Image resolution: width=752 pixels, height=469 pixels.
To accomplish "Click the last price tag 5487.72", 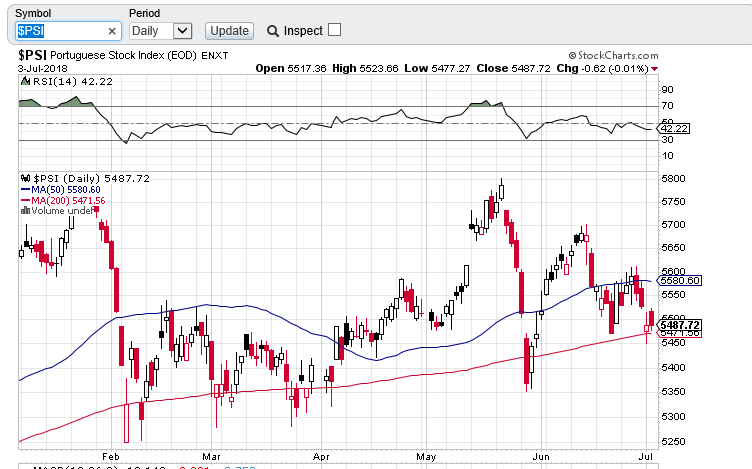I will [x=680, y=325].
